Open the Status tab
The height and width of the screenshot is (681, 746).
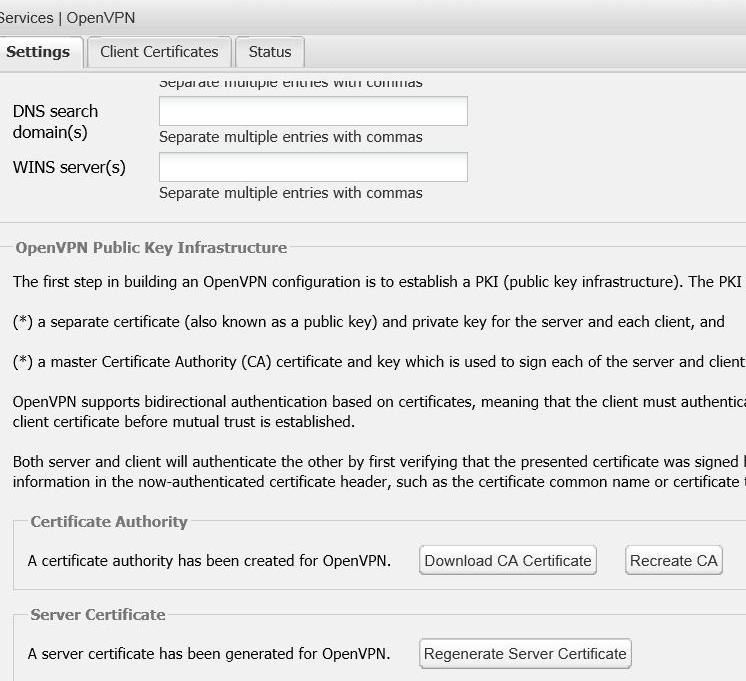tap(270, 52)
